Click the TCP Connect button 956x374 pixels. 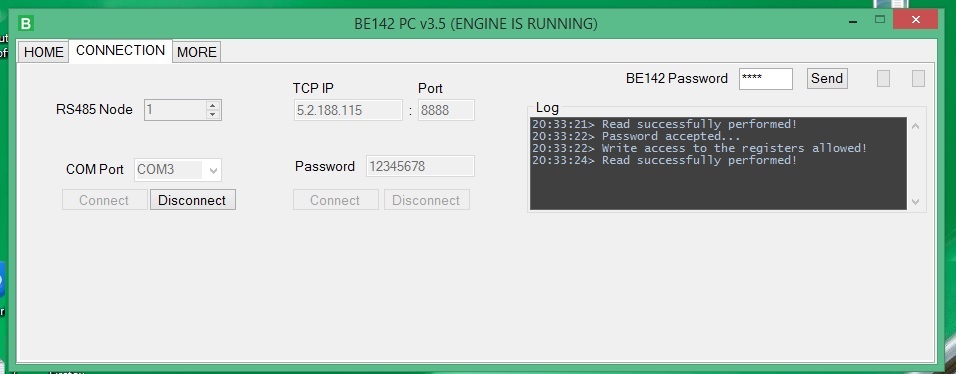(335, 200)
